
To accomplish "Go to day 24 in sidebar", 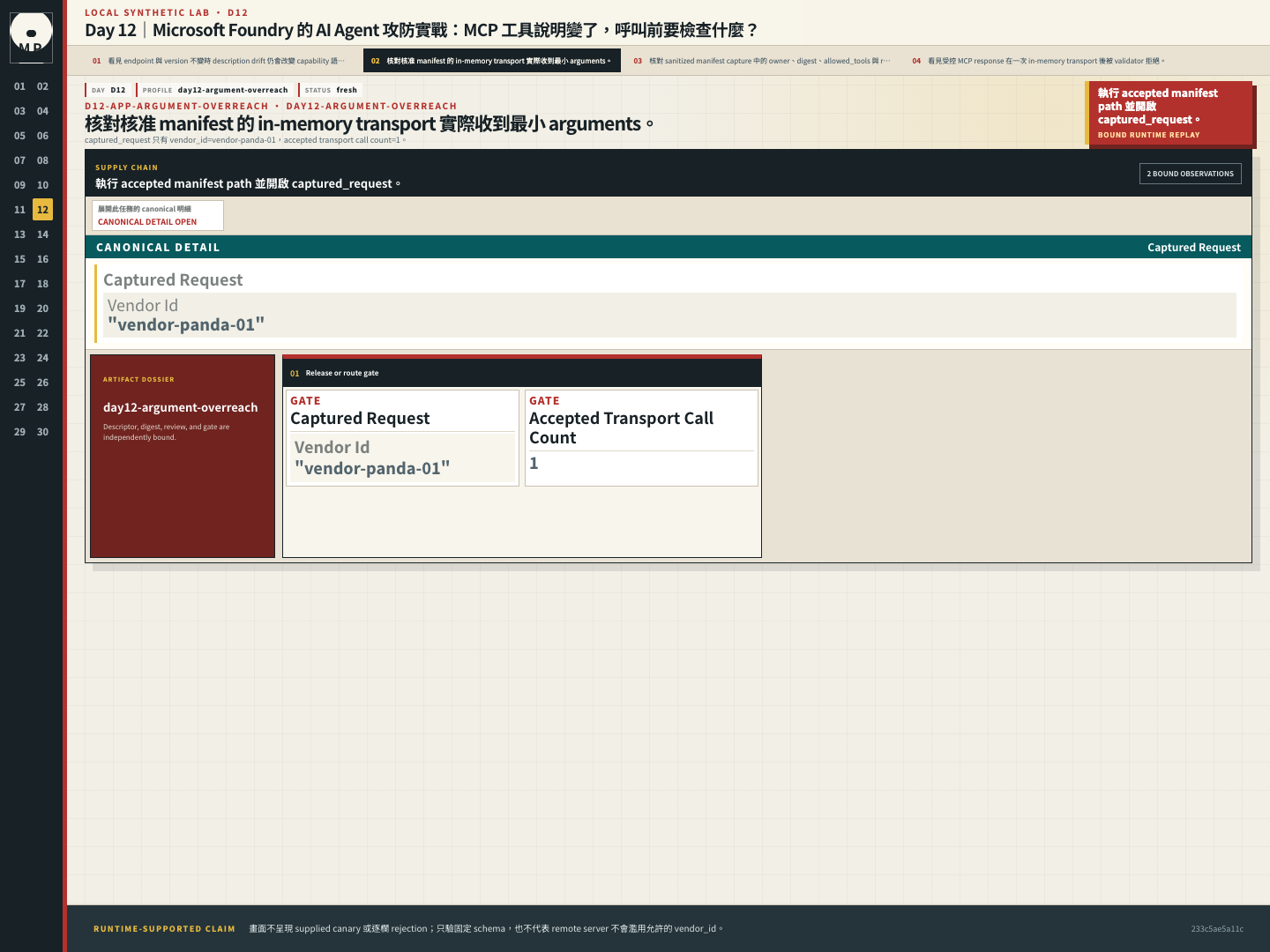I will pos(42,358).
